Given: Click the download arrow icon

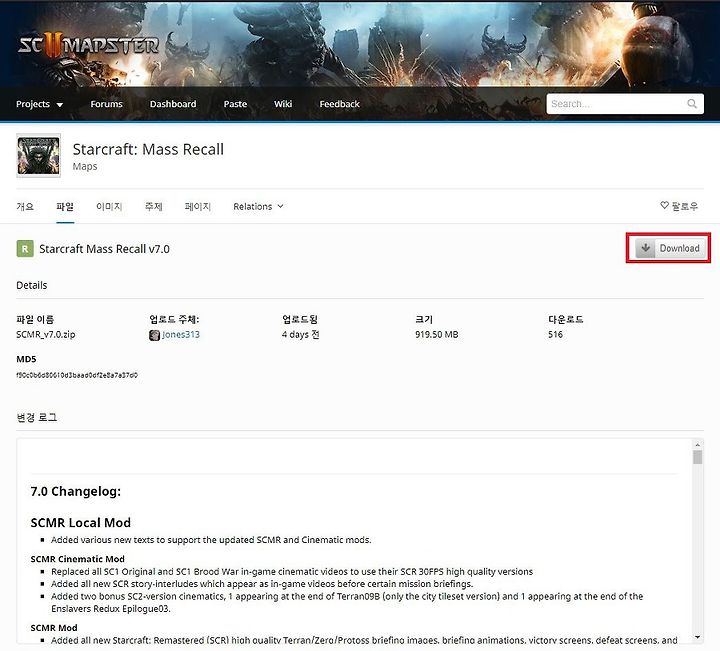Looking at the screenshot, I should coord(645,248).
